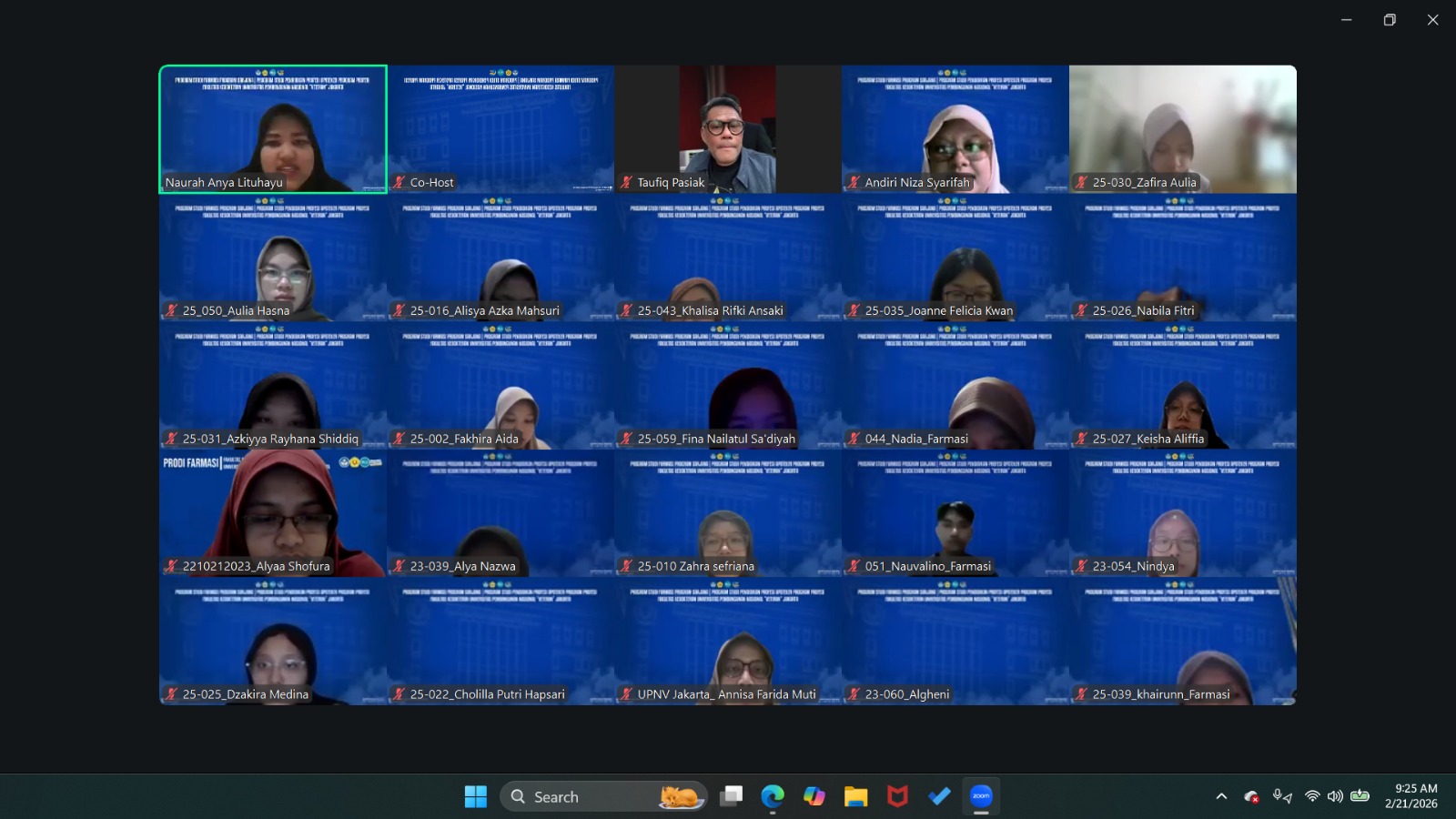Open the blue checkmark To Do app
Viewport: 1456px width, 819px height.
(x=939, y=796)
